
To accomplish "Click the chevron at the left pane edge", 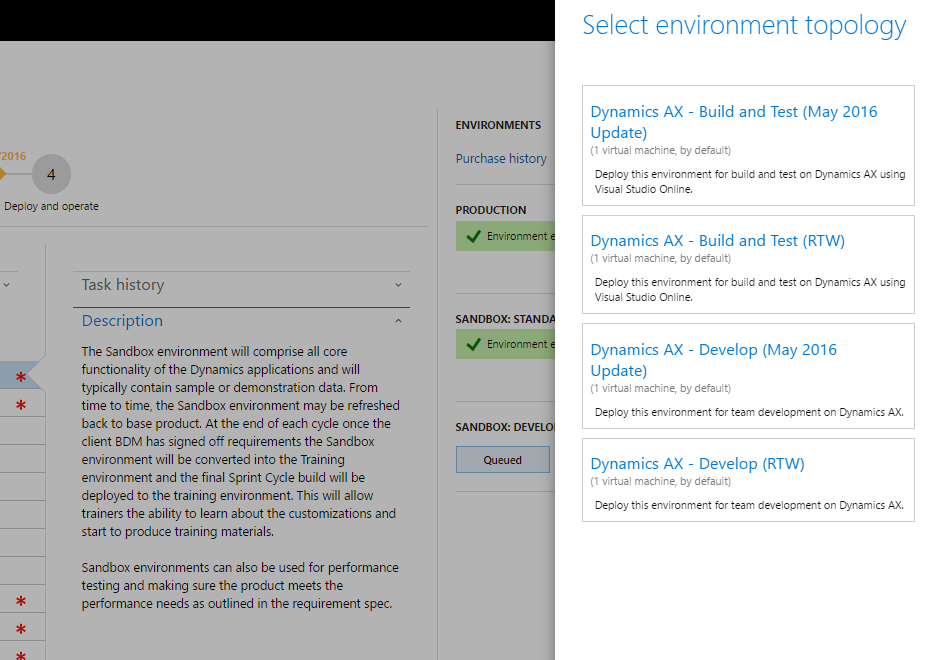I will pos(8,285).
